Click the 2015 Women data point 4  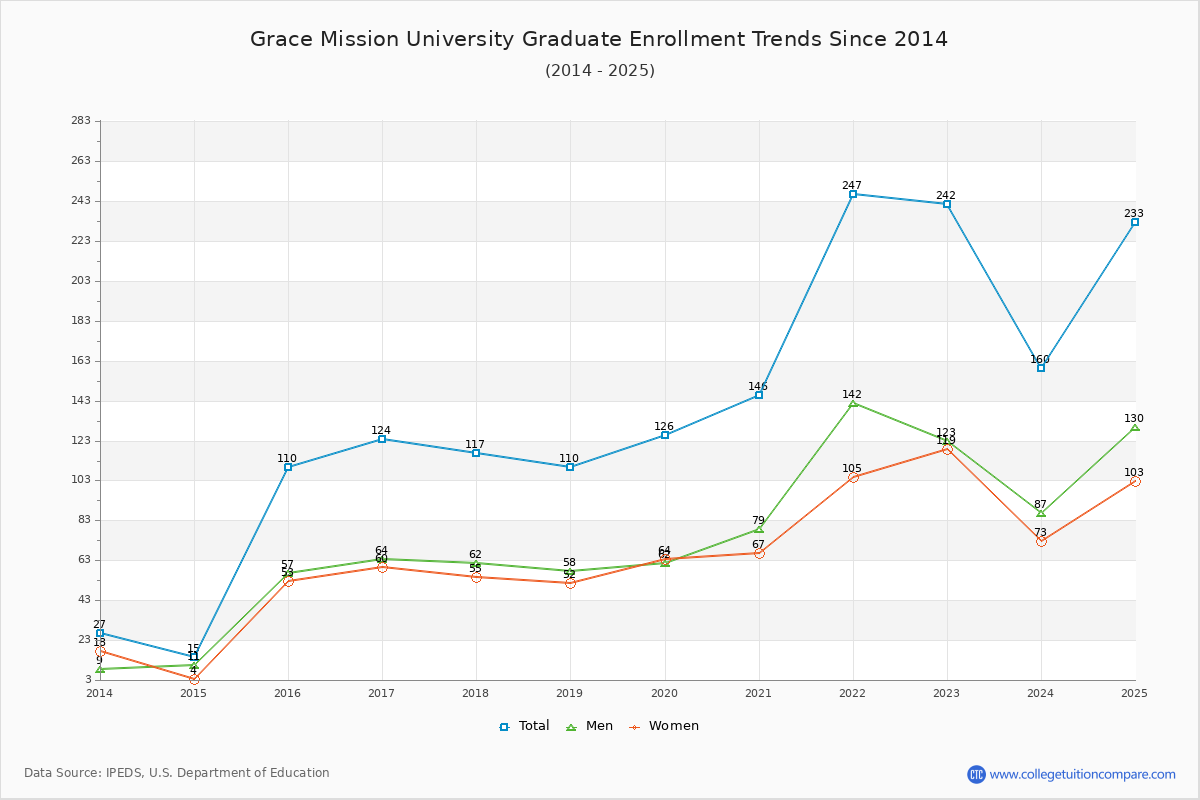pyautogui.click(x=194, y=679)
